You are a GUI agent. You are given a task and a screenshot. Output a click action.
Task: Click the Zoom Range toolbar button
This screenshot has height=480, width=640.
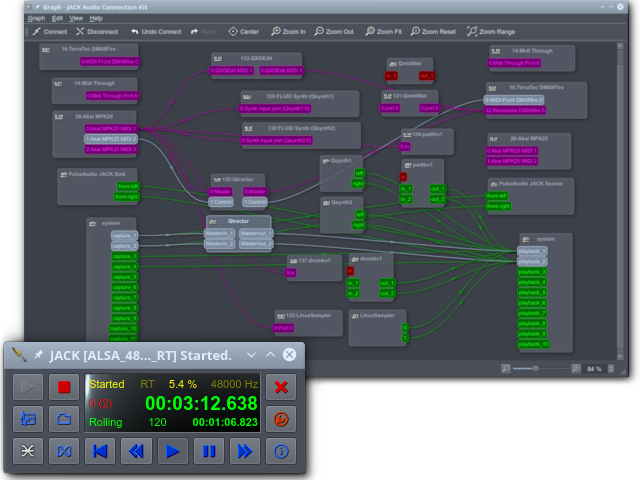tap(491, 31)
